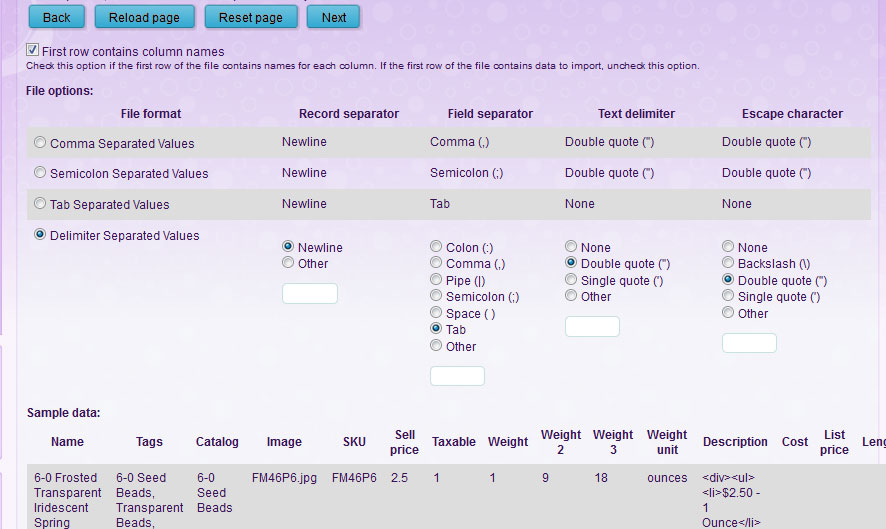The height and width of the screenshot is (529, 886).
Task: Select Comma Separated Values file format
Action: click(x=40, y=143)
